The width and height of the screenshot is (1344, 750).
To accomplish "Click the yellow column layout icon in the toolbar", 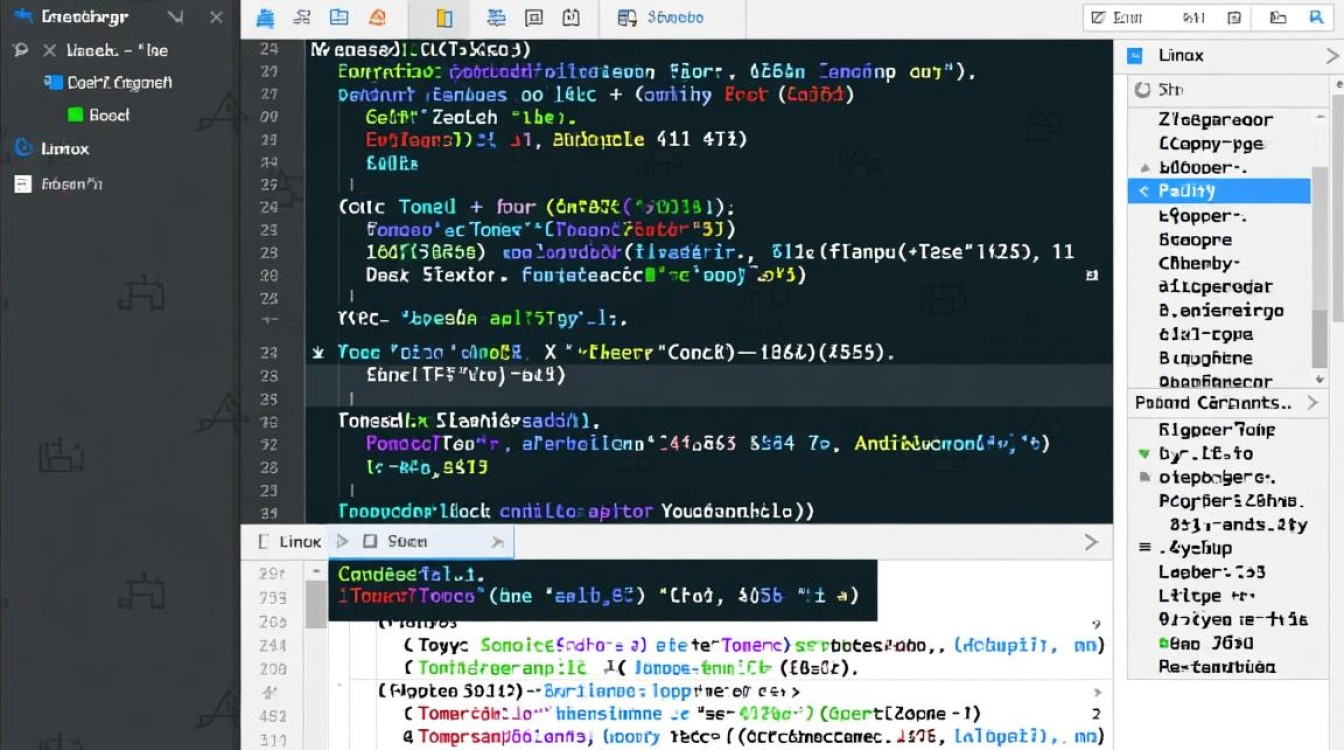I will pos(444,18).
